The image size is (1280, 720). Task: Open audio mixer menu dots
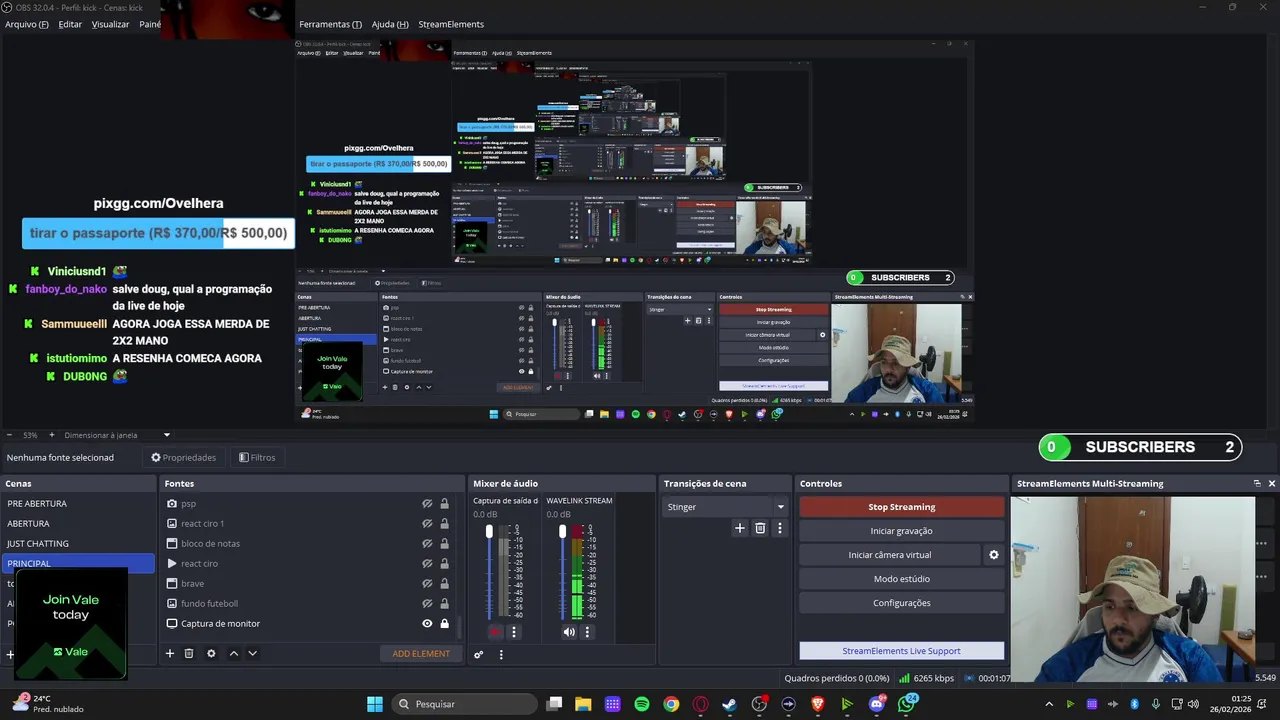click(x=501, y=655)
